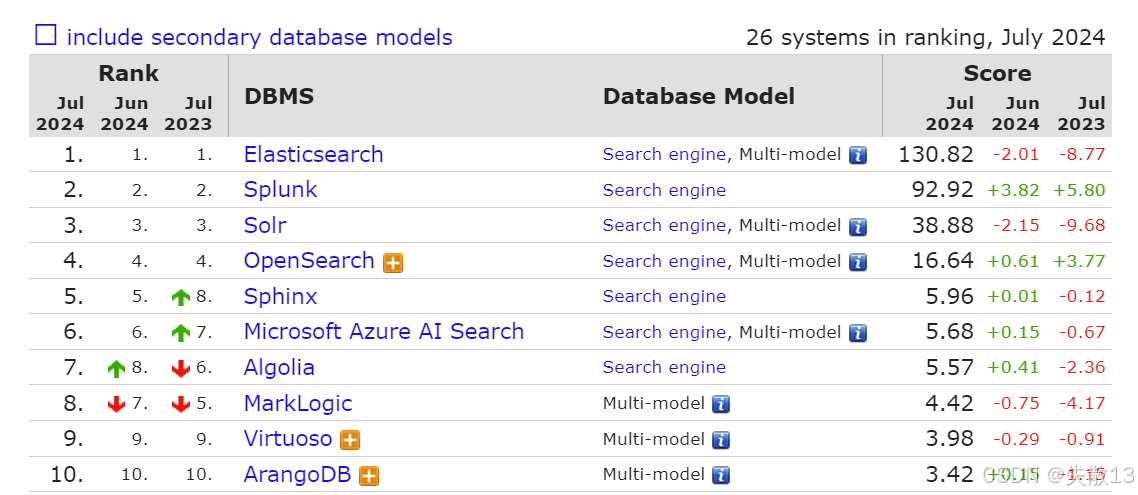Click info icon in MarkLogic row
Screen dimensions: 1138x495
tap(721, 404)
